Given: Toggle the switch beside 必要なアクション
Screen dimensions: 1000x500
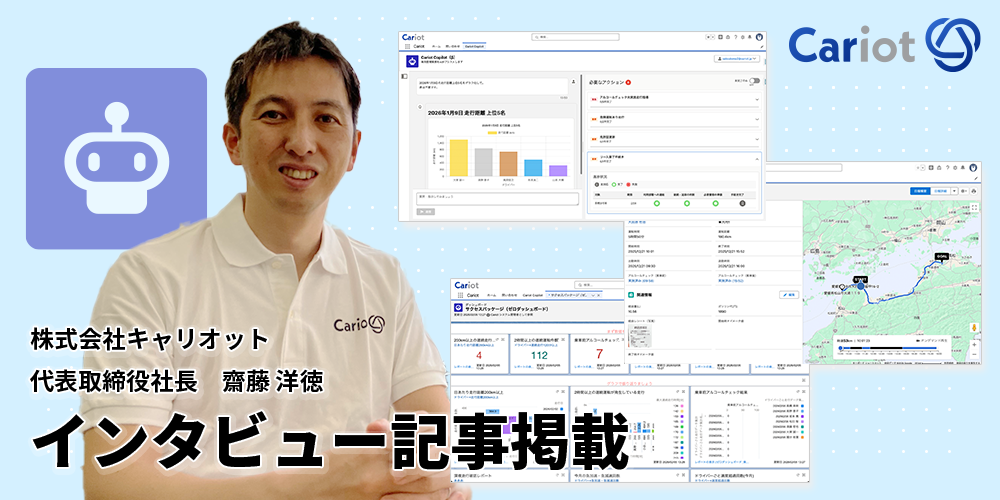Looking at the screenshot, I should pyautogui.click(x=755, y=81).
